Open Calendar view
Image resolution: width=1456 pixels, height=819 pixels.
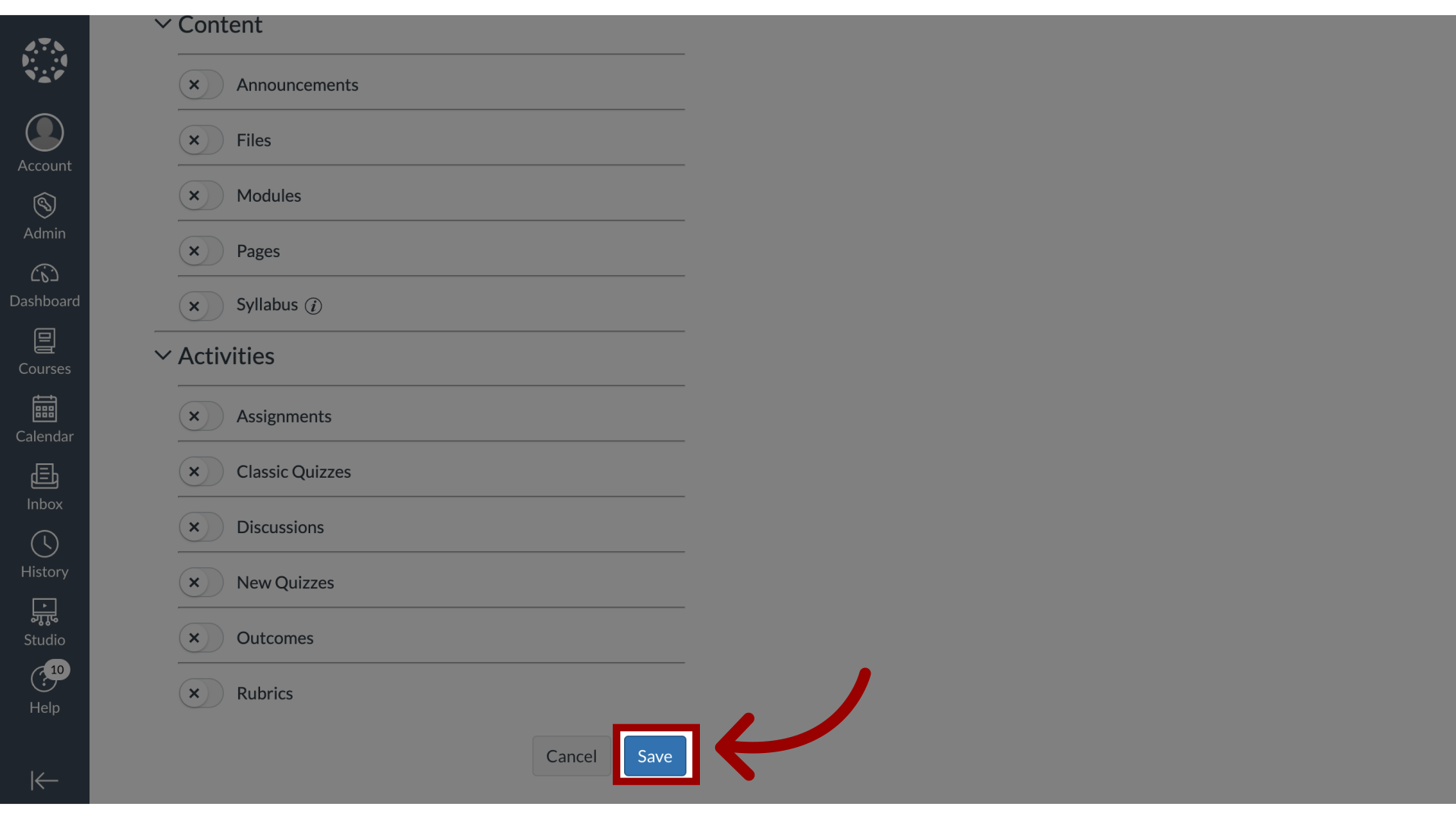pos(45,418)
